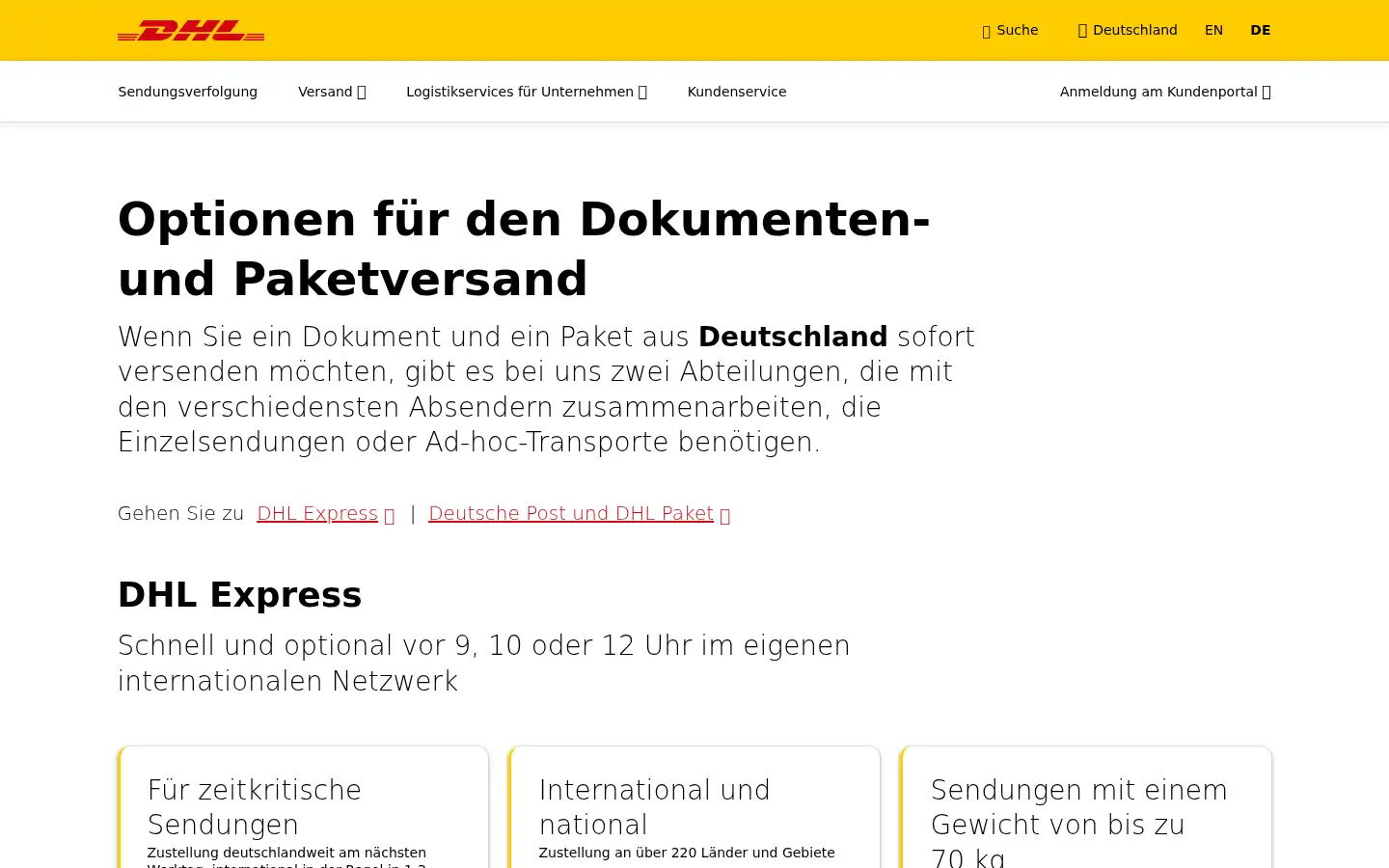Click the 'DHL Express' section heading
The height and width of the screenshot is (868, 1389).
point(240,595)
